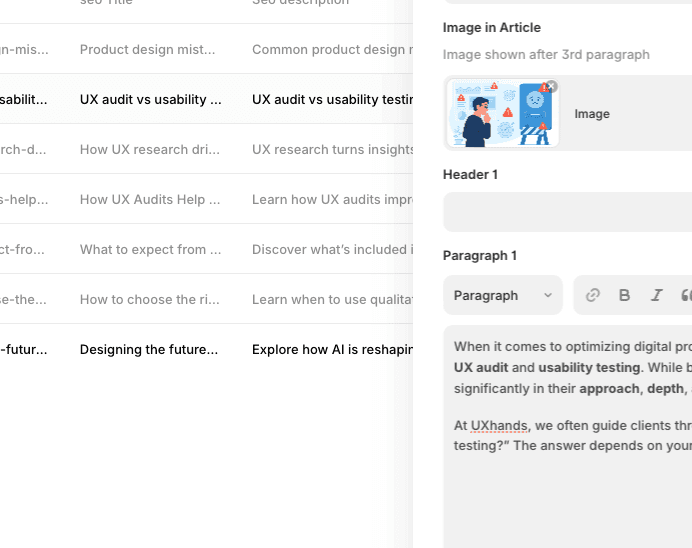
Task: Click the 'Image' label beside the thumbnail
Action: click(592, 114)
